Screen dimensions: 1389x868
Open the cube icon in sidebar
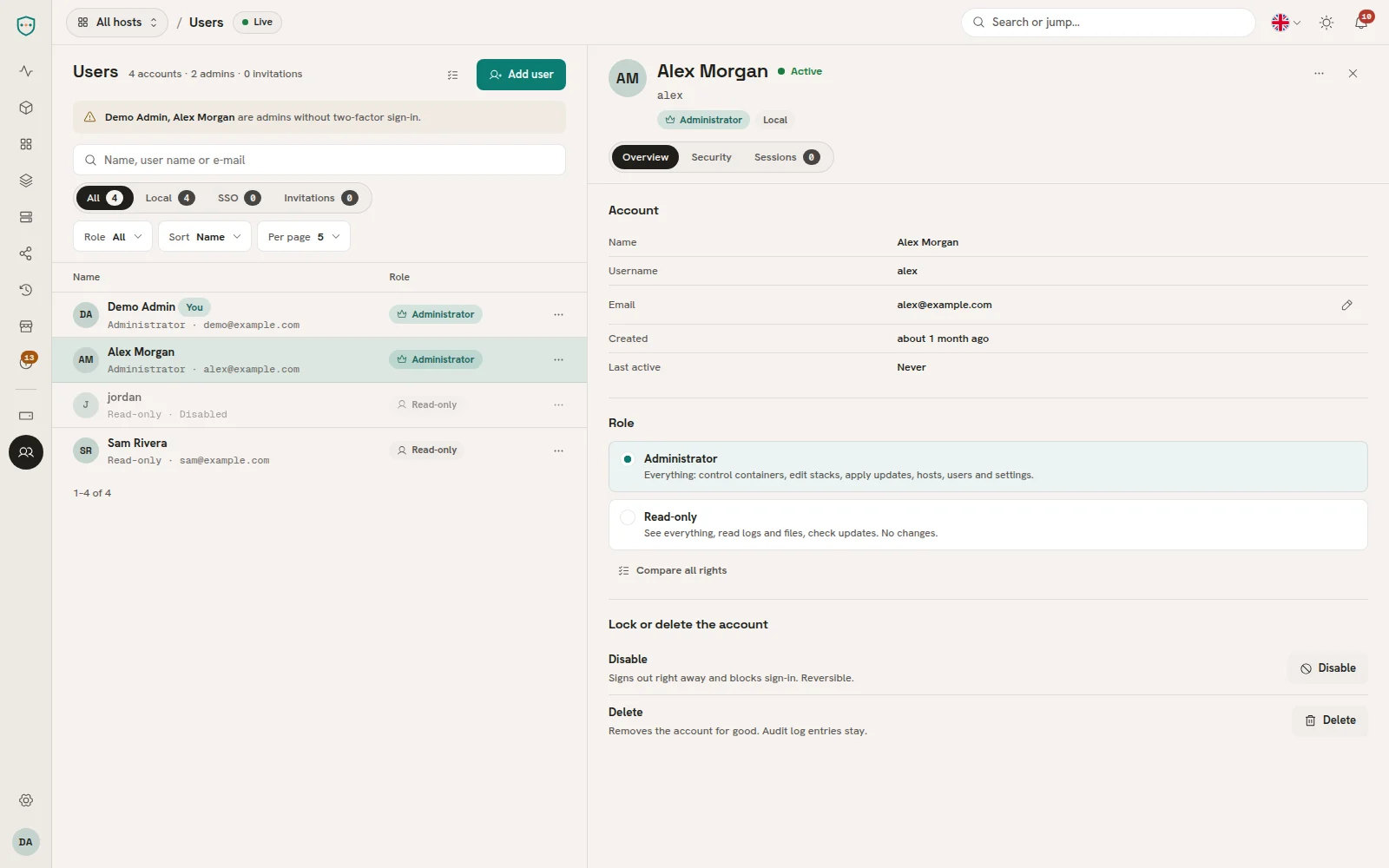click(26, 108)
